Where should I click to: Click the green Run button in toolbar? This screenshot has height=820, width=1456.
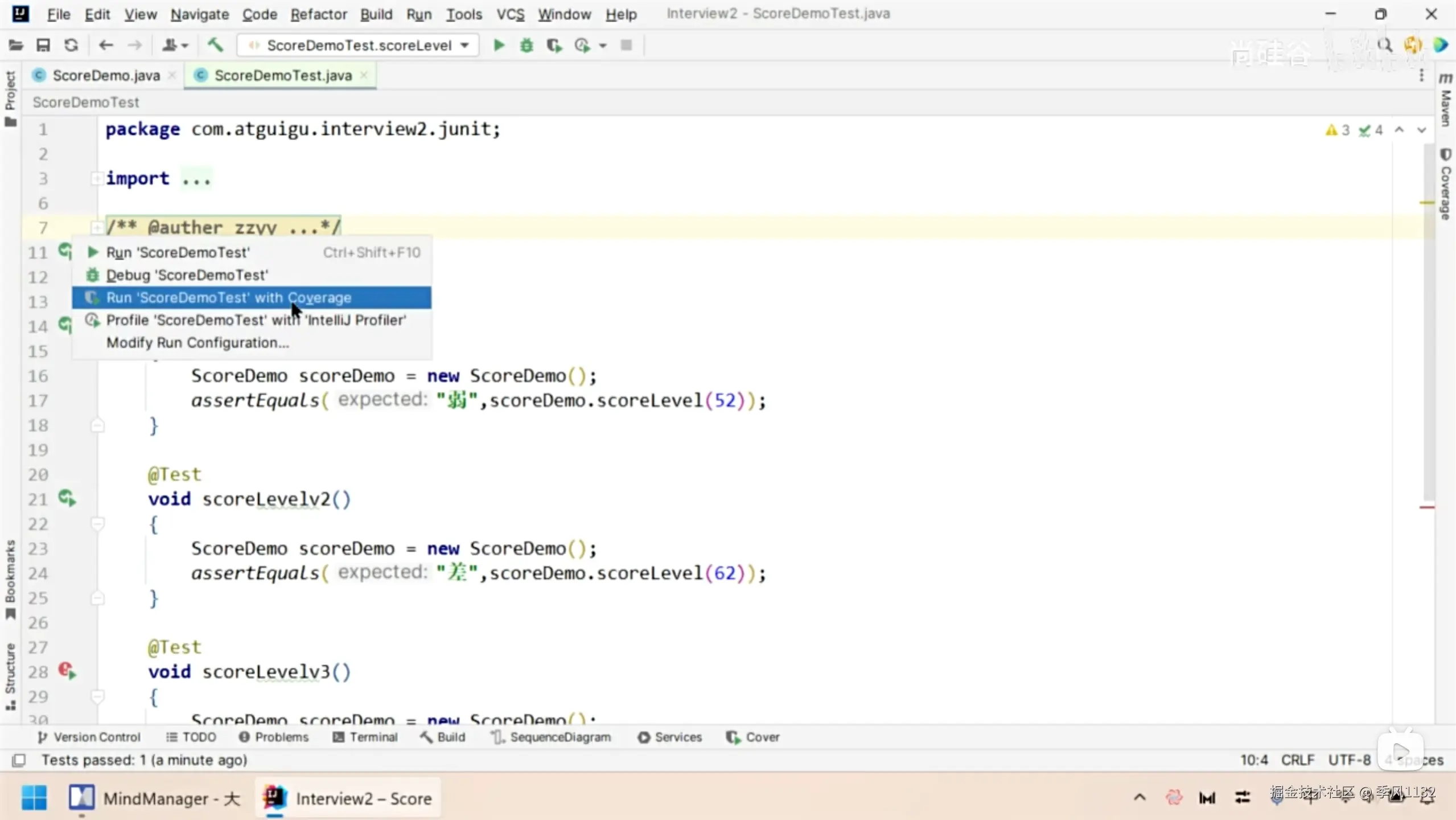[x=499, y=45]
